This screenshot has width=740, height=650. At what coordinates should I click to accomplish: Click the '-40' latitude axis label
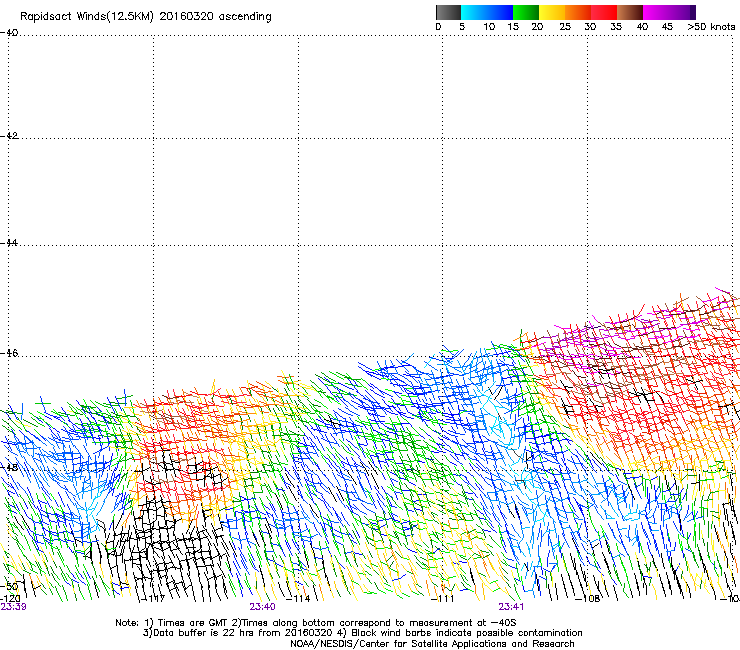coord(9,33)
